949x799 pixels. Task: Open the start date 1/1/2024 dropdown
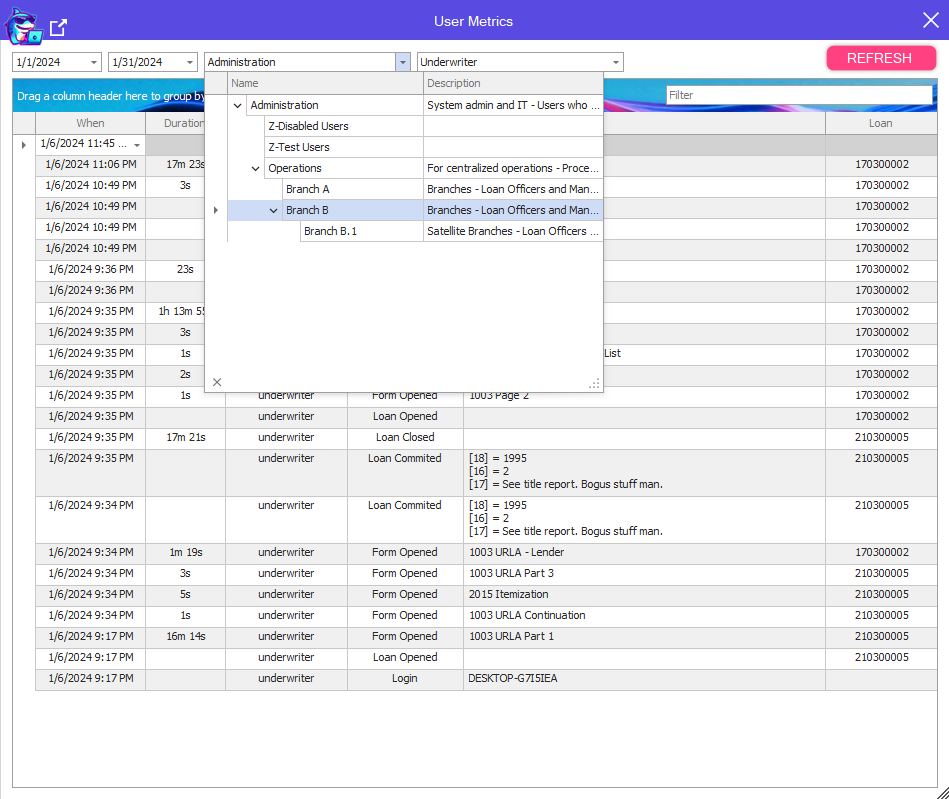94,62
